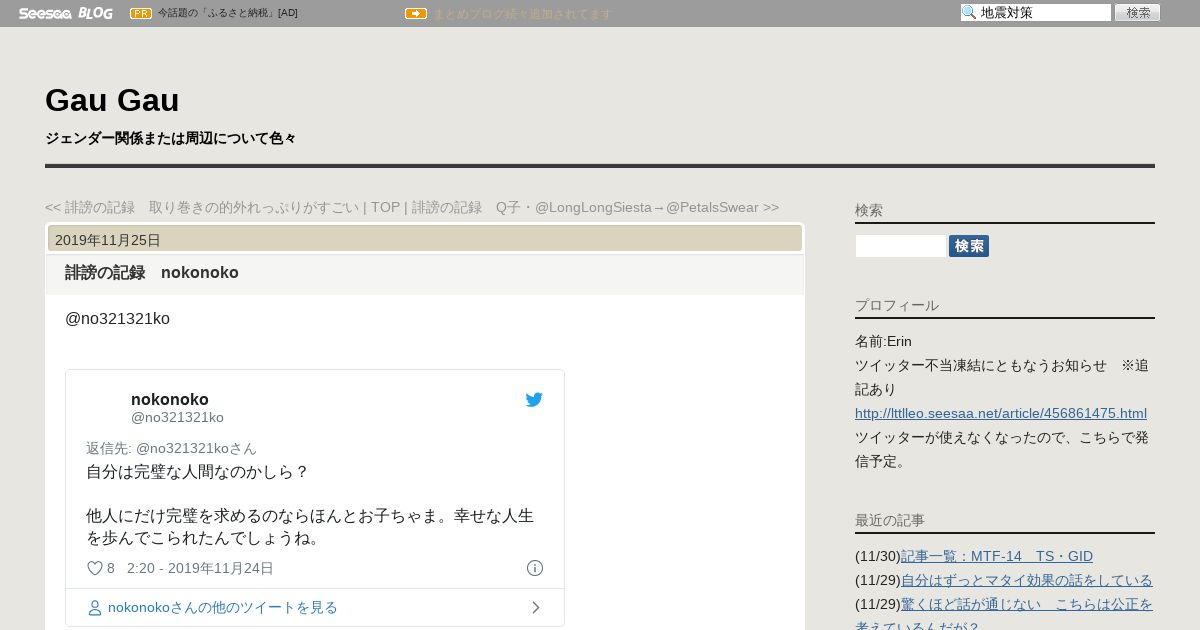Screen dimensions: 1200x630
Task: Click the magnifier icon in top search field
Action: (969, 12)
